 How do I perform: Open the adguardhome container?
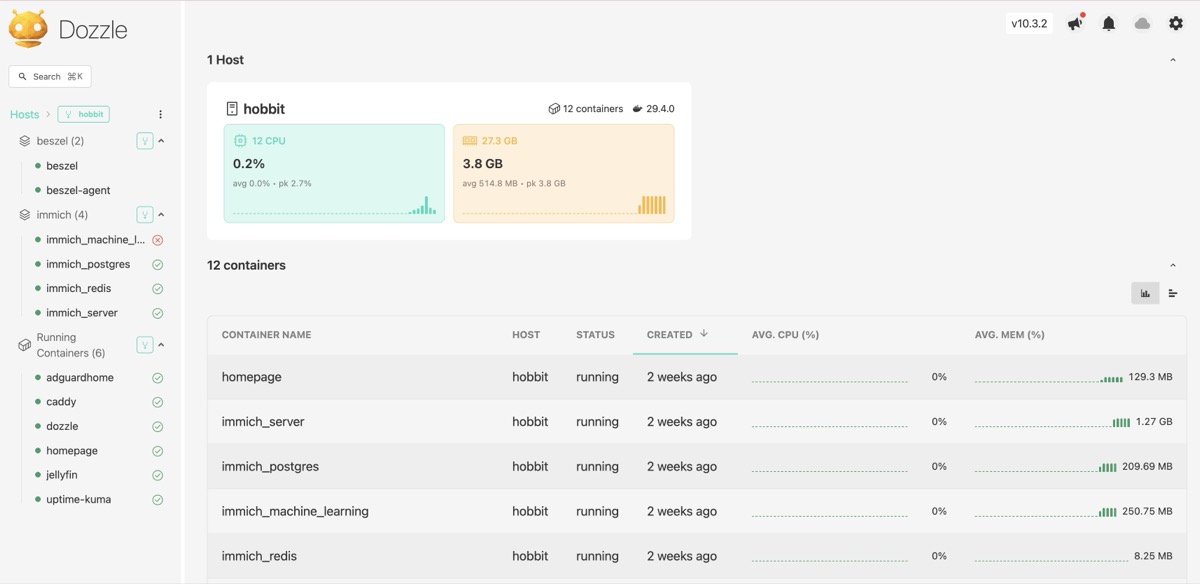coord(80,378)
